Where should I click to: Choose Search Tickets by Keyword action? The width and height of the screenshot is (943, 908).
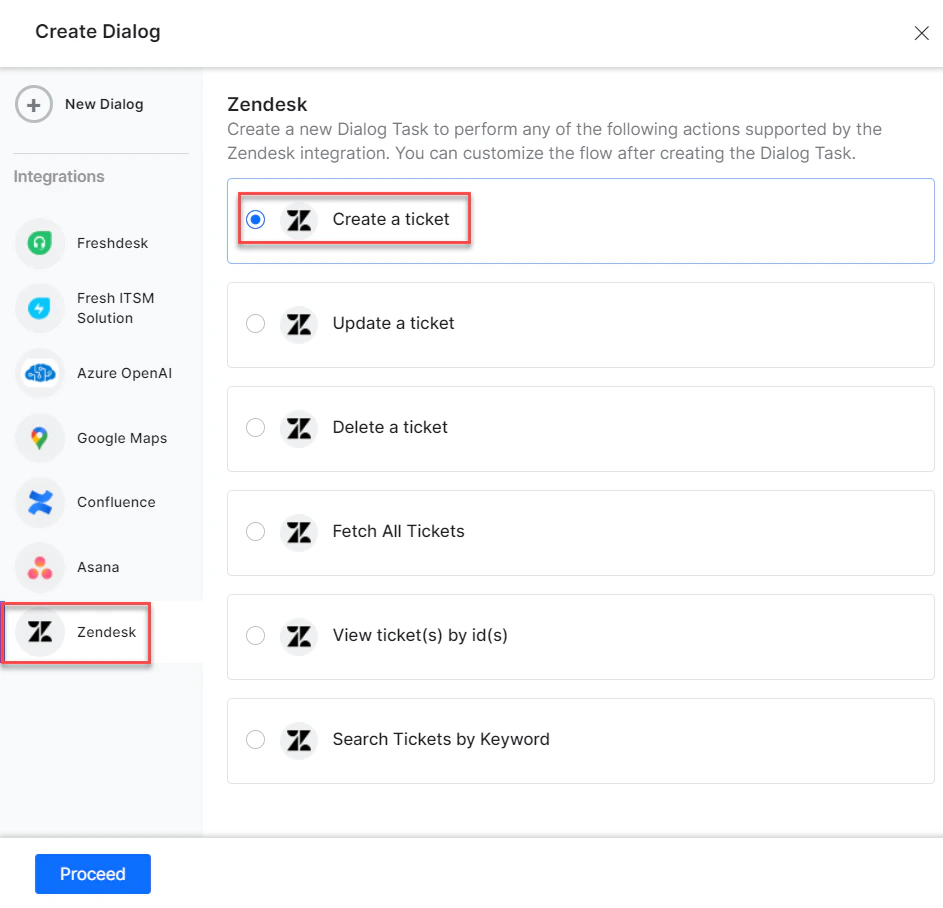(x=255, y=740)
